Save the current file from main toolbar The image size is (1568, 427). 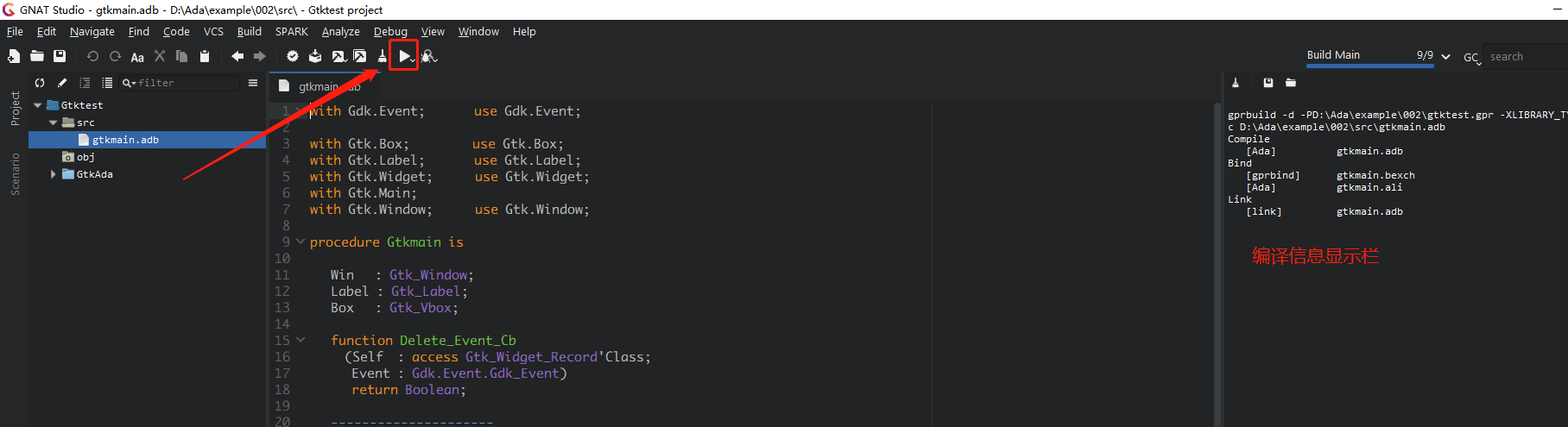(x=60, y=56)
